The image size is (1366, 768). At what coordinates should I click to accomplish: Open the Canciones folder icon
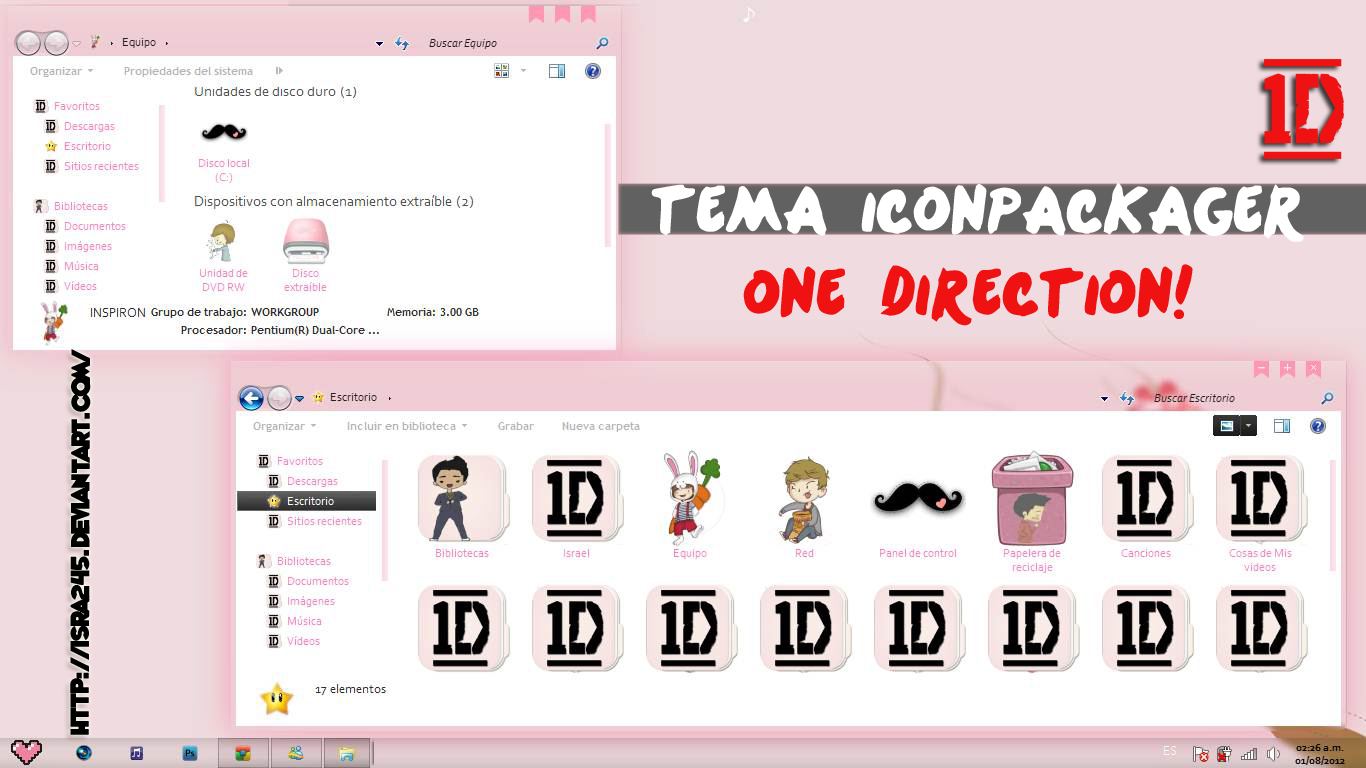[x=1146, y=500]
